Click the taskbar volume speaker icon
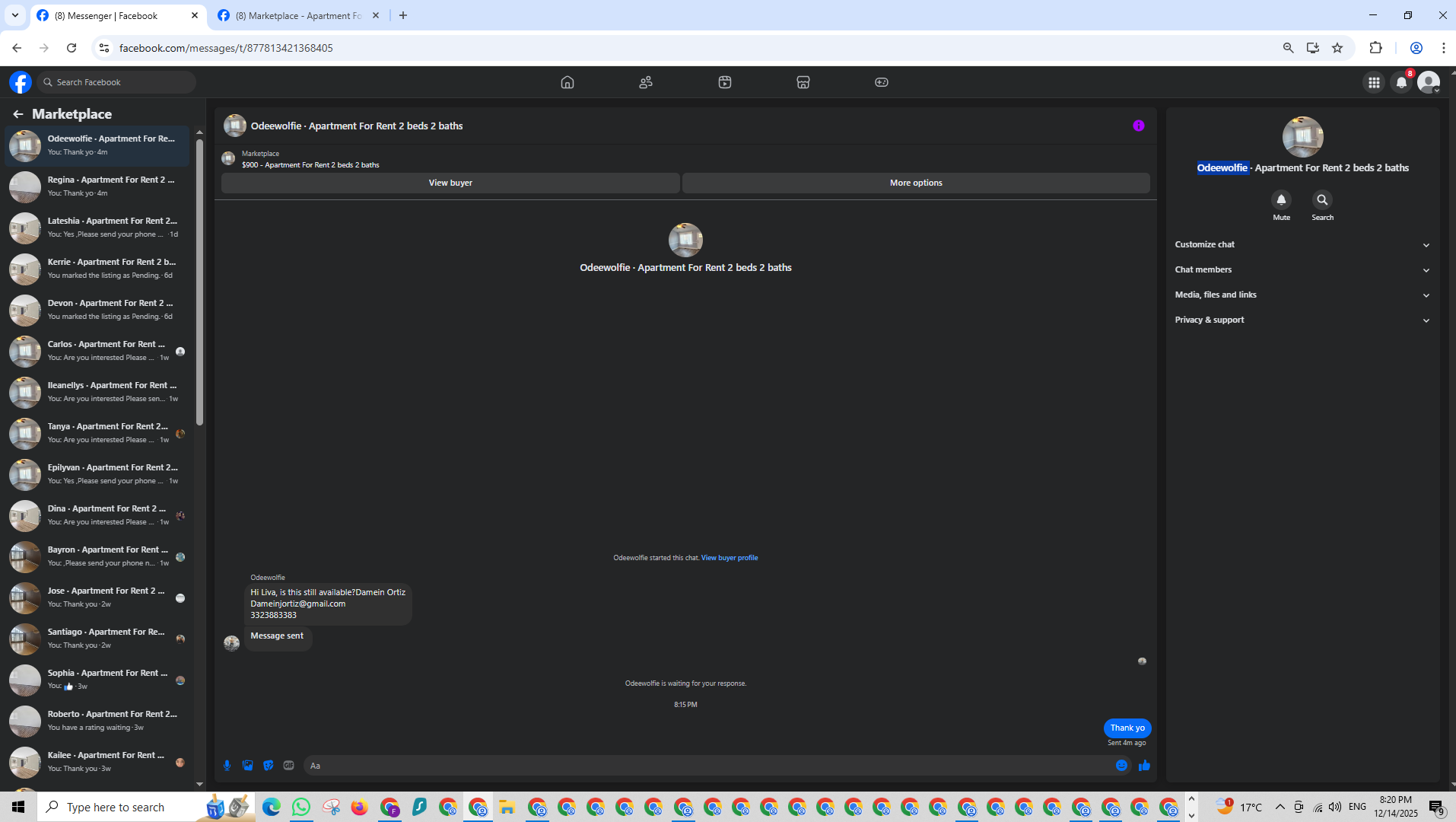 click(1334, 807)
